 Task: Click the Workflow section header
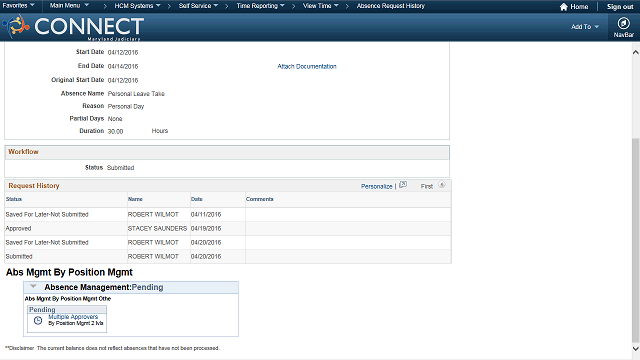[23, 152]
